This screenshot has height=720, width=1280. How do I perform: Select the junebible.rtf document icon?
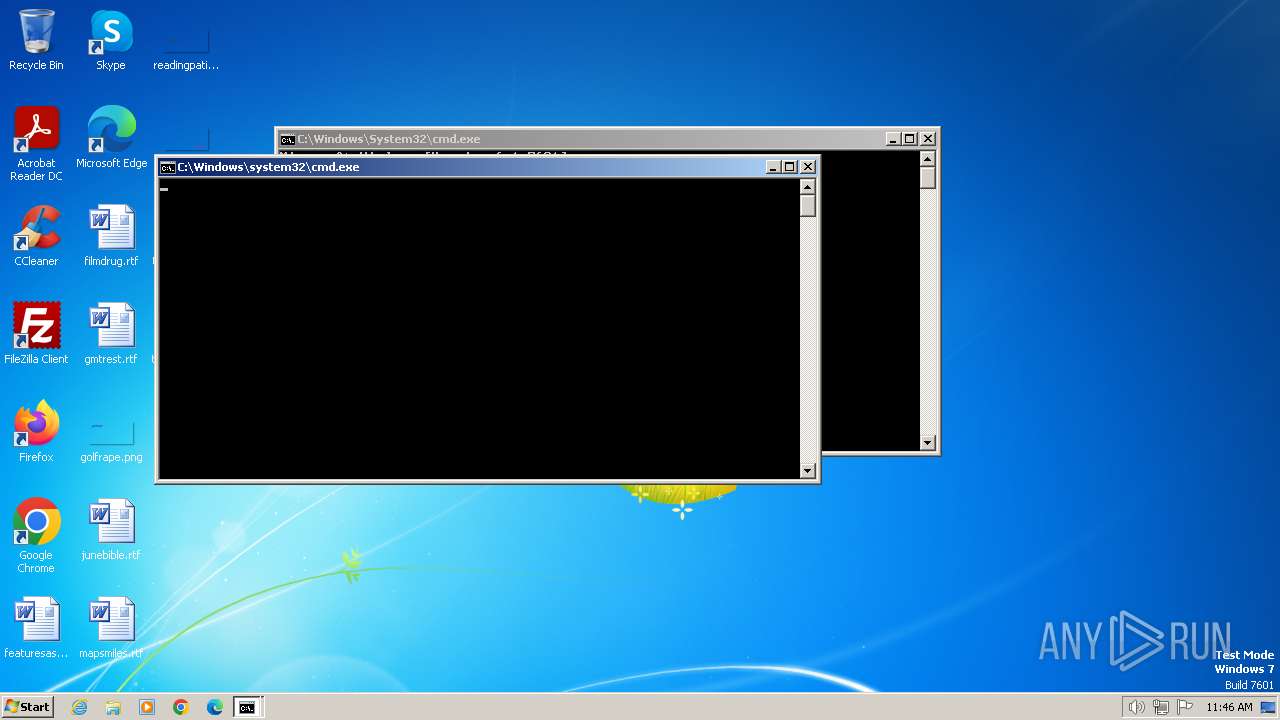(x=111, y=530)
